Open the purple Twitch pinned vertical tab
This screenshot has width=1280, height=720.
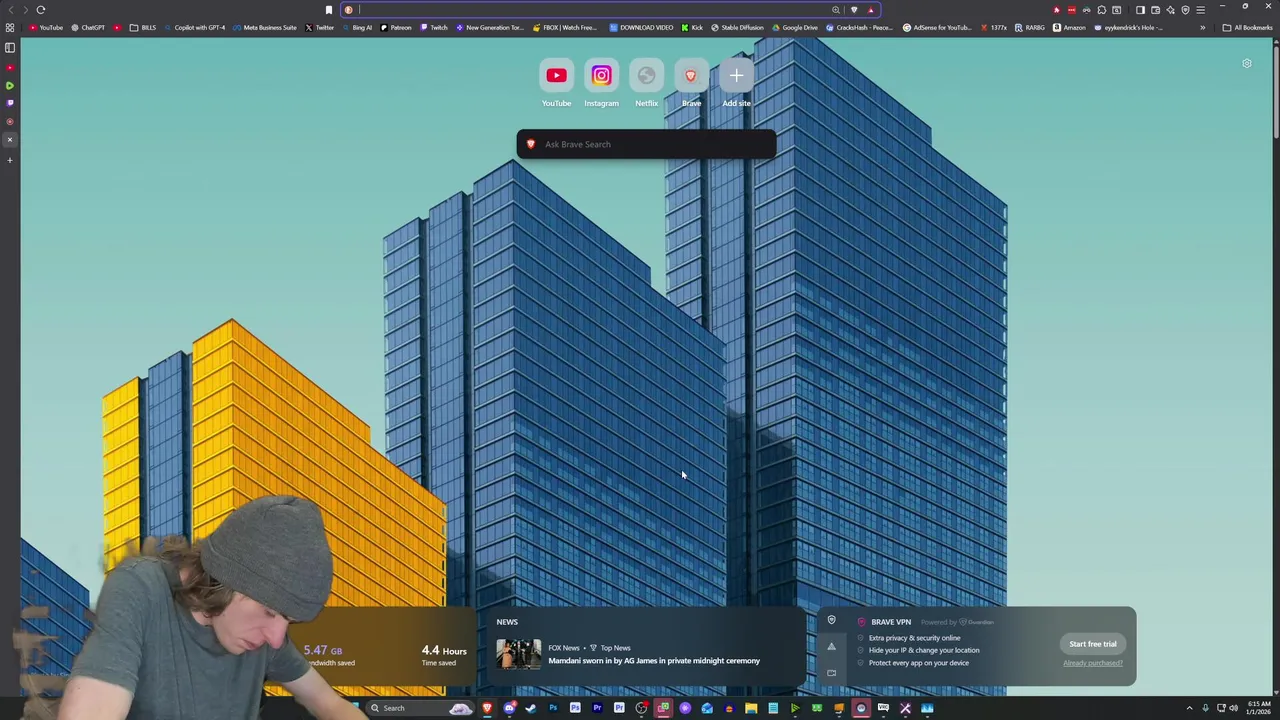click(x=10, y=103)
